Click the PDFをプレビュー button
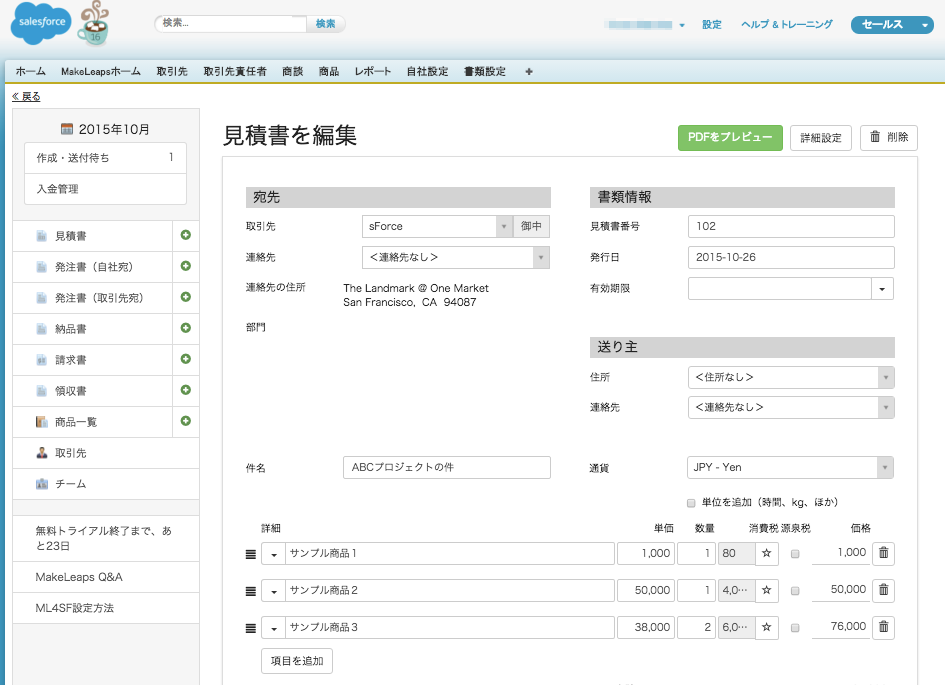This screenshot has height=685, width=945. click(730, 137)
